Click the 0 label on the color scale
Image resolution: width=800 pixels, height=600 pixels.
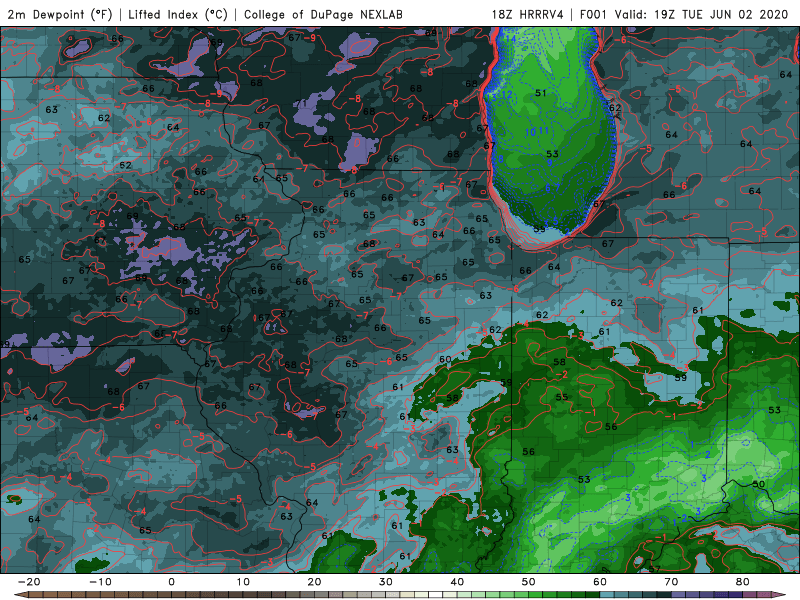pyautogui.click(x=171, y=582)
